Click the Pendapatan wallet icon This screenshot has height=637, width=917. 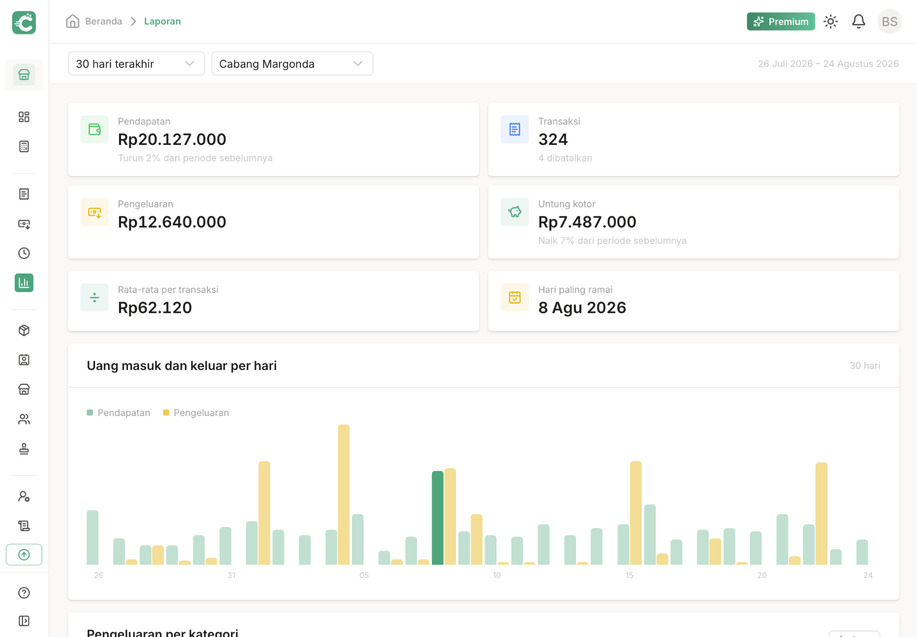[x=95, y=129]
